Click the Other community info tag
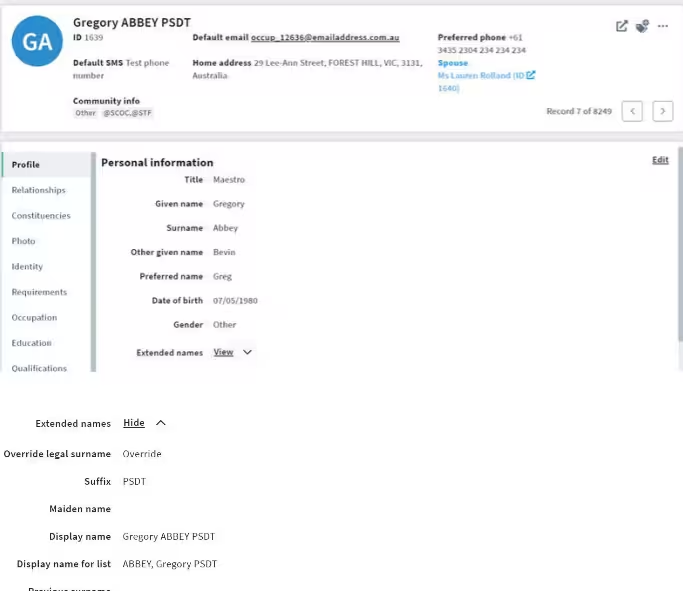The width and height of the screenshot is (683, 591). point(85,113)
